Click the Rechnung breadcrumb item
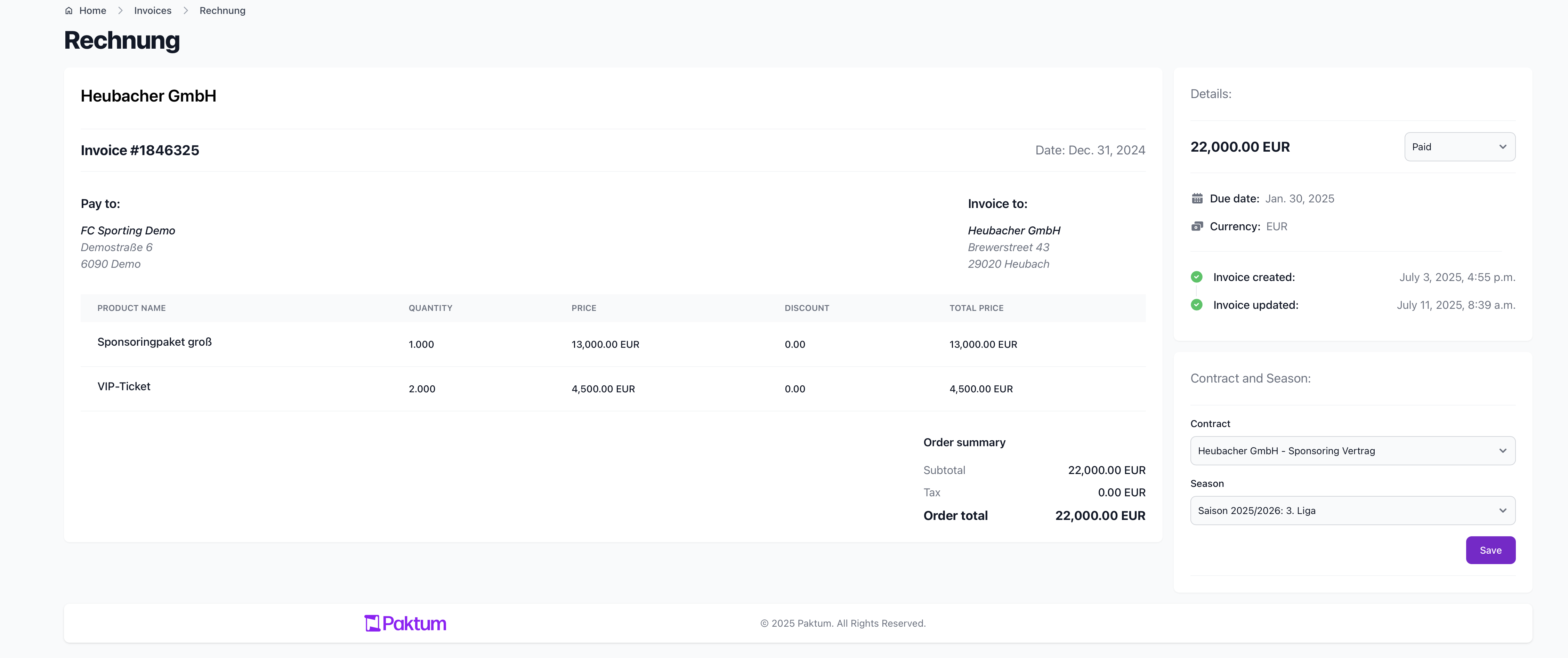The image size is (1568, 658). pos(222,10)
